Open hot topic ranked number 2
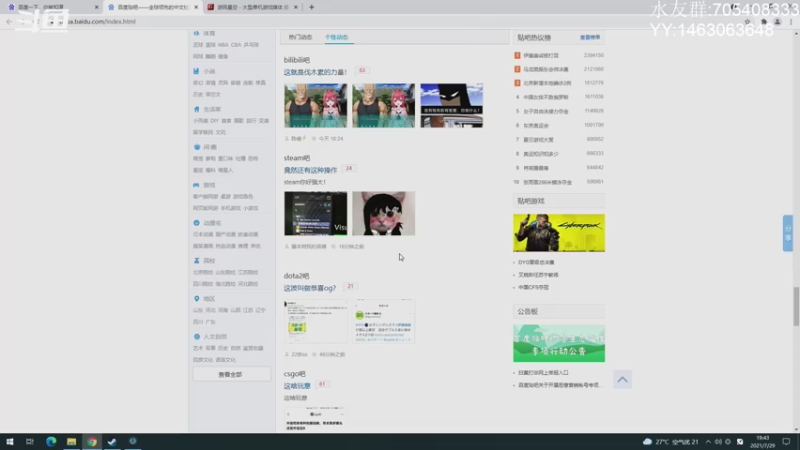Viewport: 800px width, 450px height. coord(545,69)
